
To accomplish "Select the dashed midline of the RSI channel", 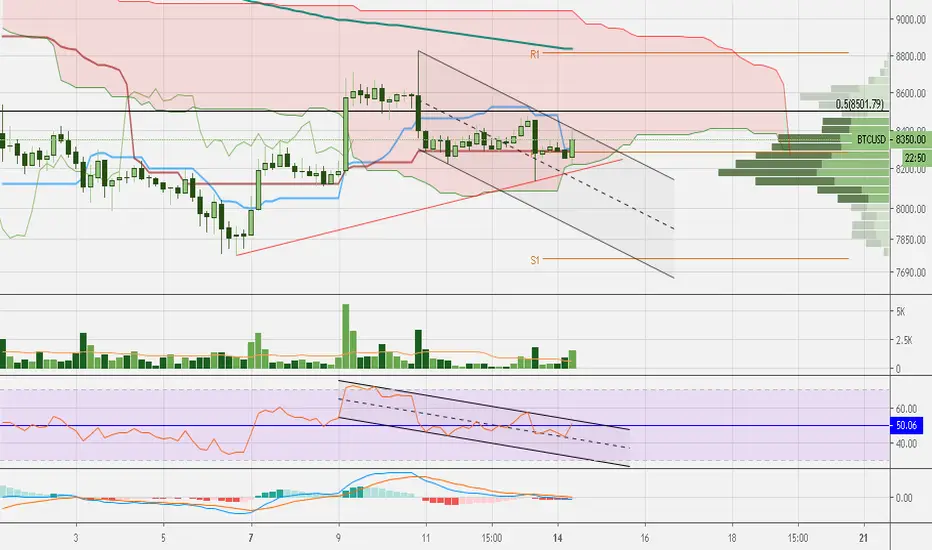I will tap(483, 423).
